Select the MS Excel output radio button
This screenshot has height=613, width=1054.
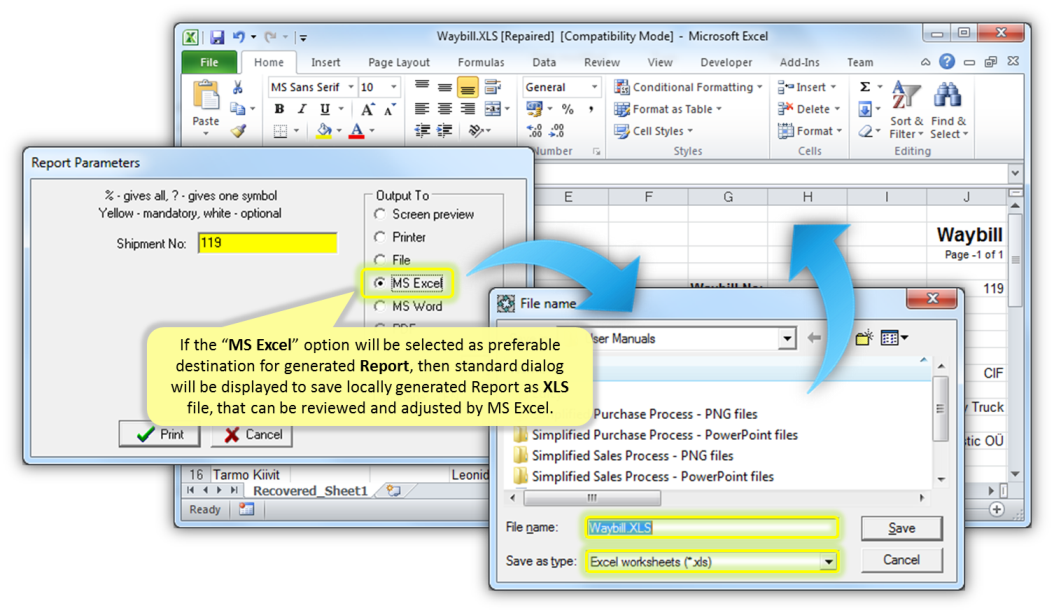pos(380,284)
